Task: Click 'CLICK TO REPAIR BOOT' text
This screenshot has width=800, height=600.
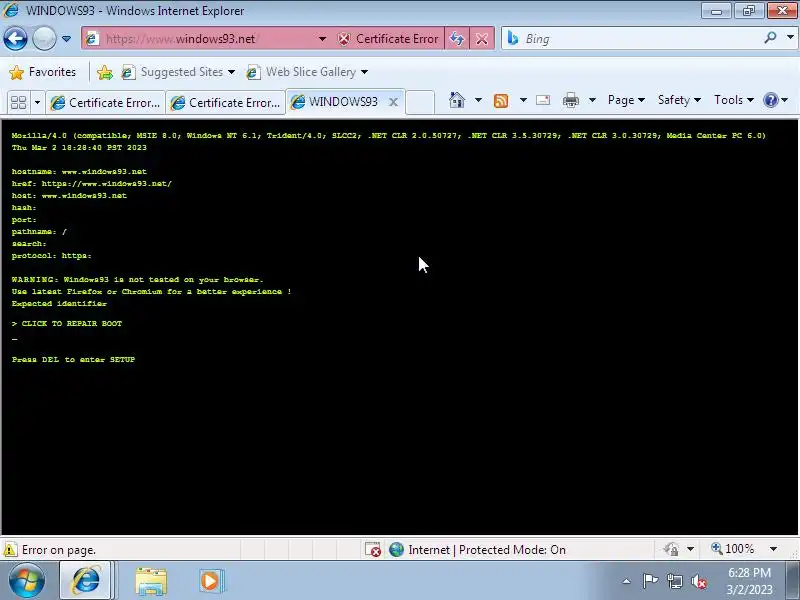Action: pyautogui.click(x=71, y=323)
